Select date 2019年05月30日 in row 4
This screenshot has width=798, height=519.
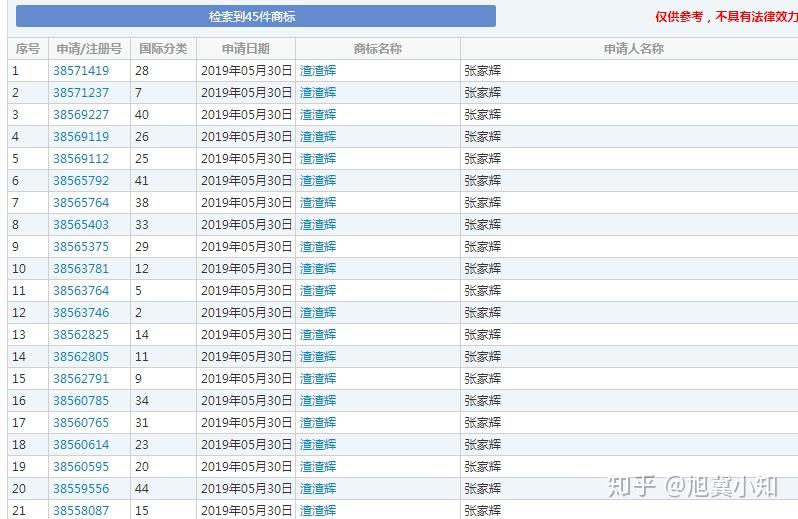(x=246, y=136)
